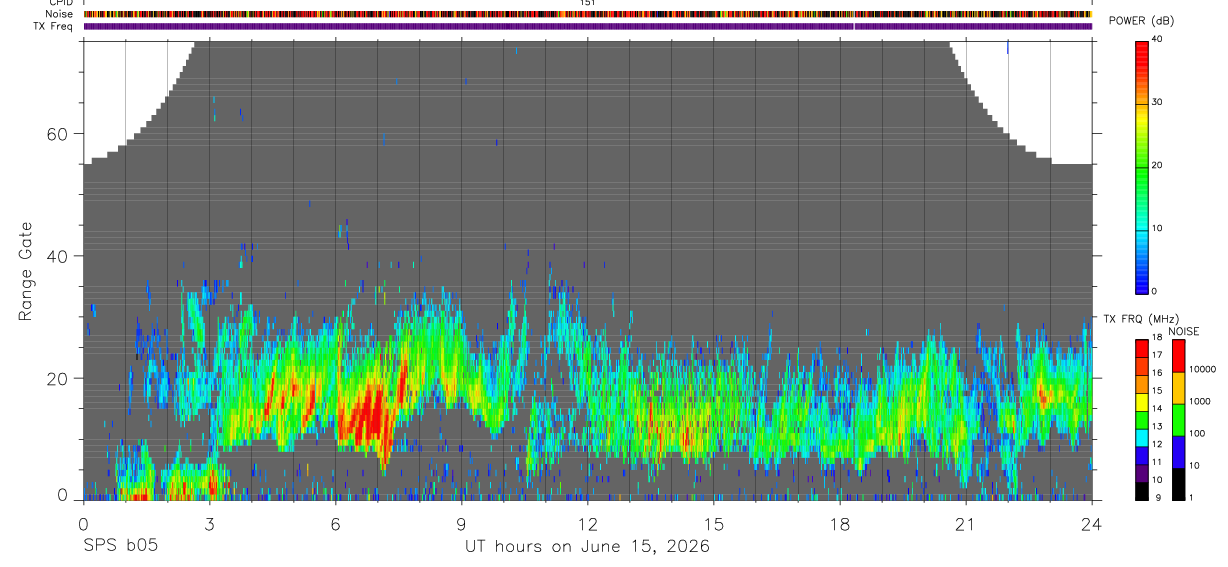The image size is (1228, 567).
Task: Click the Range Gate axis title
Action: click(26, 271)
